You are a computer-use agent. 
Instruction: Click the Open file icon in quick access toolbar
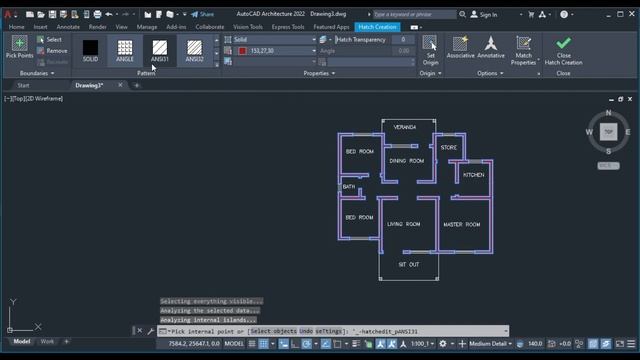pyautogui.click(x=41, y=14)
